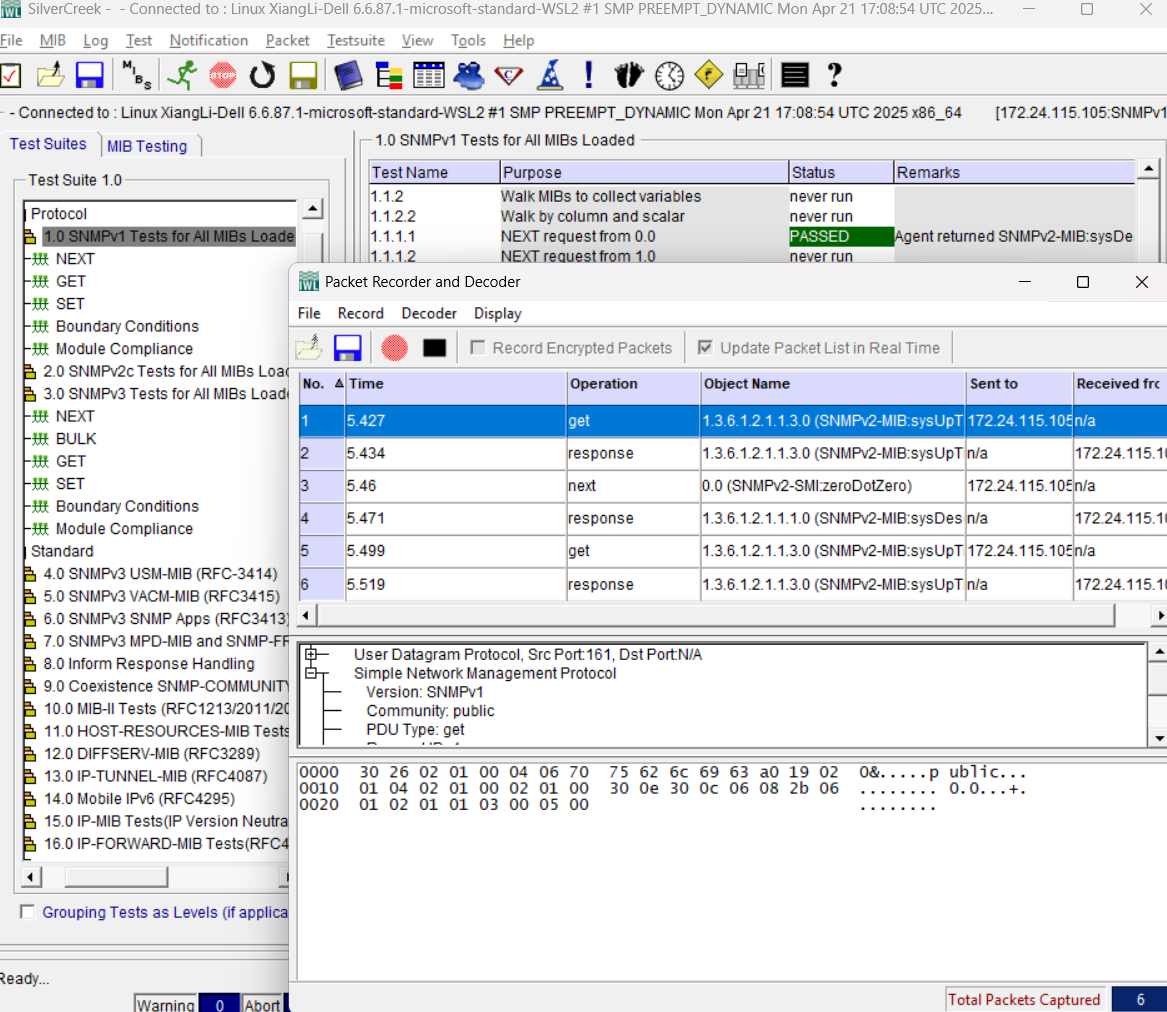Click the MIBs toolbar icon
Viewport: 1167px width, 1012px height.
(x=136, y=75)
